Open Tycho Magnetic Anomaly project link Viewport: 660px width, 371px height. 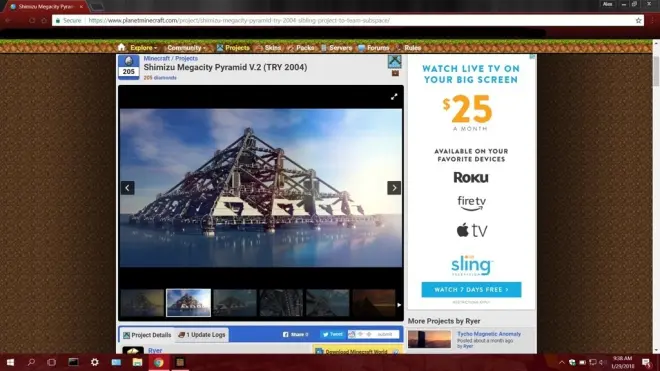[489, 334]
